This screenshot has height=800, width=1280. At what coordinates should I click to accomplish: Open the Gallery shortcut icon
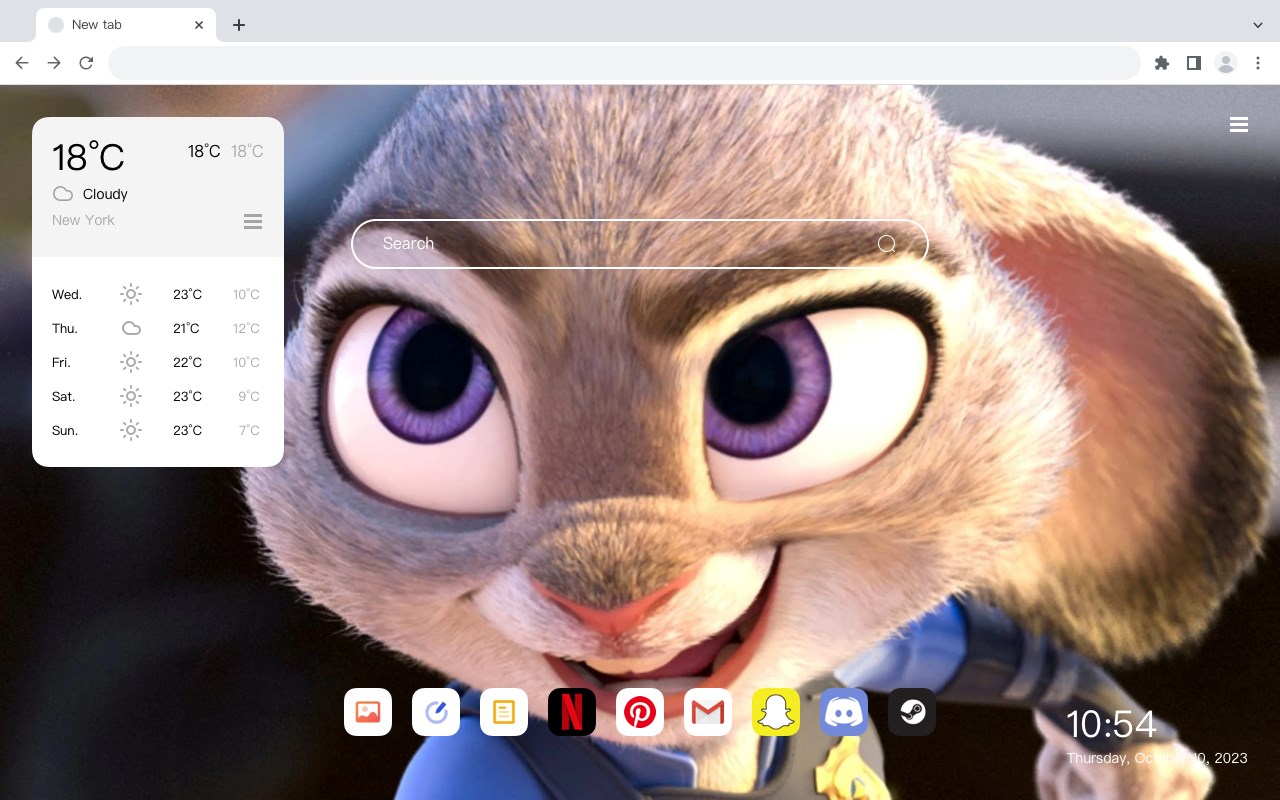(368, 712)
